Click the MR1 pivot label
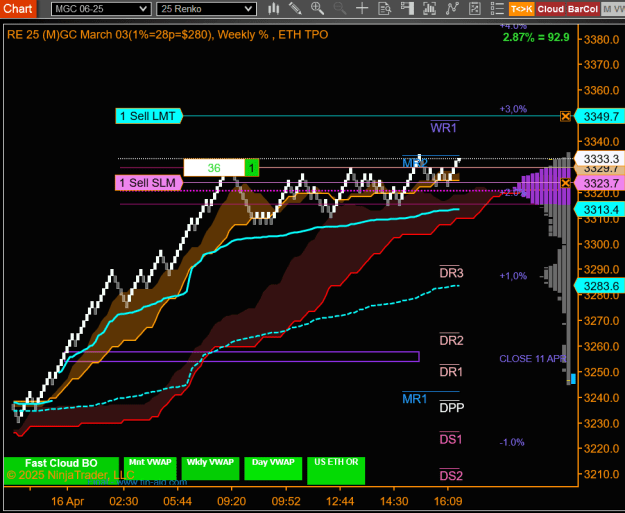625x513 pixels. click(415, 399)
